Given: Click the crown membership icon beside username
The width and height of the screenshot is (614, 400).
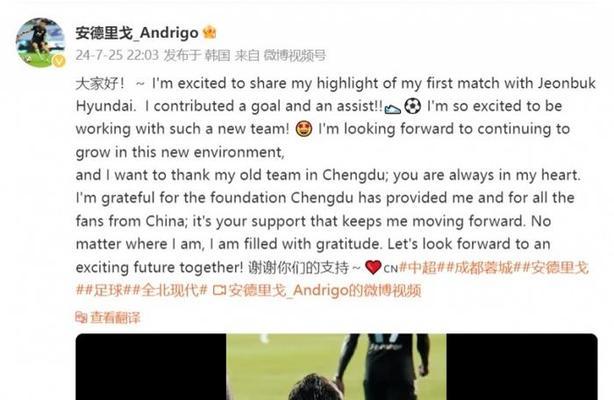Looking at the screenshot, I should [209, 33].
